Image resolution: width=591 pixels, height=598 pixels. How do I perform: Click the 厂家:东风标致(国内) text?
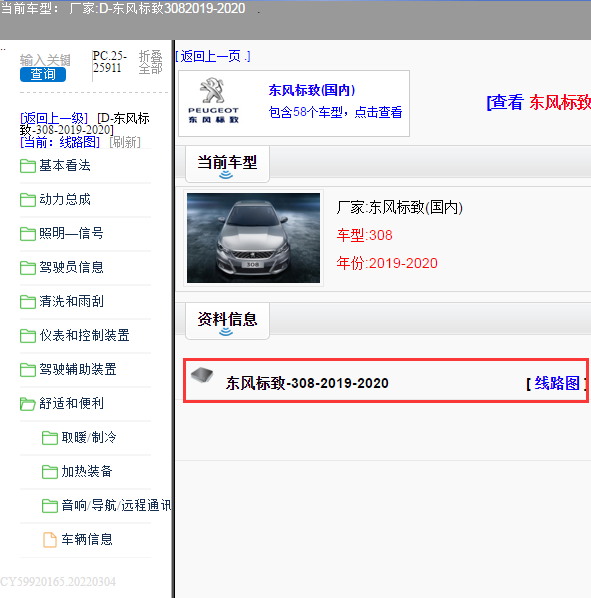point(400,208)
